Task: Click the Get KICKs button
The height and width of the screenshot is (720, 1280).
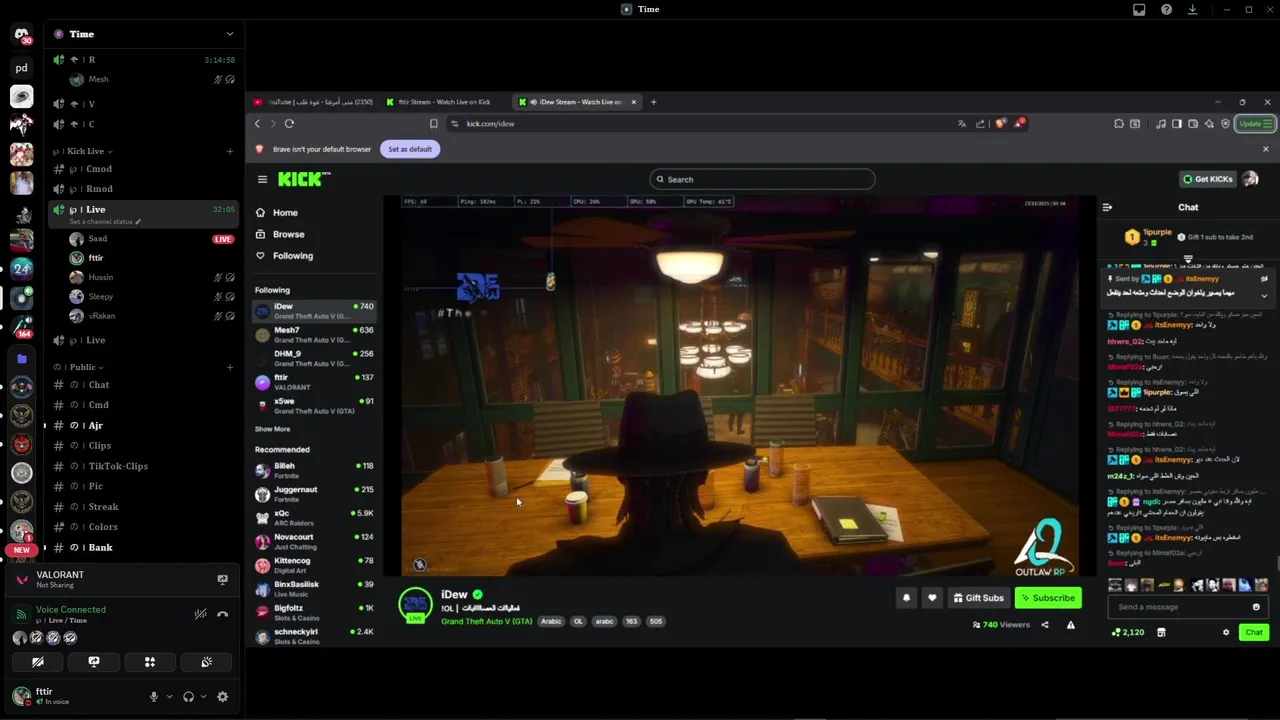Action: click(x=1208, y=179)
